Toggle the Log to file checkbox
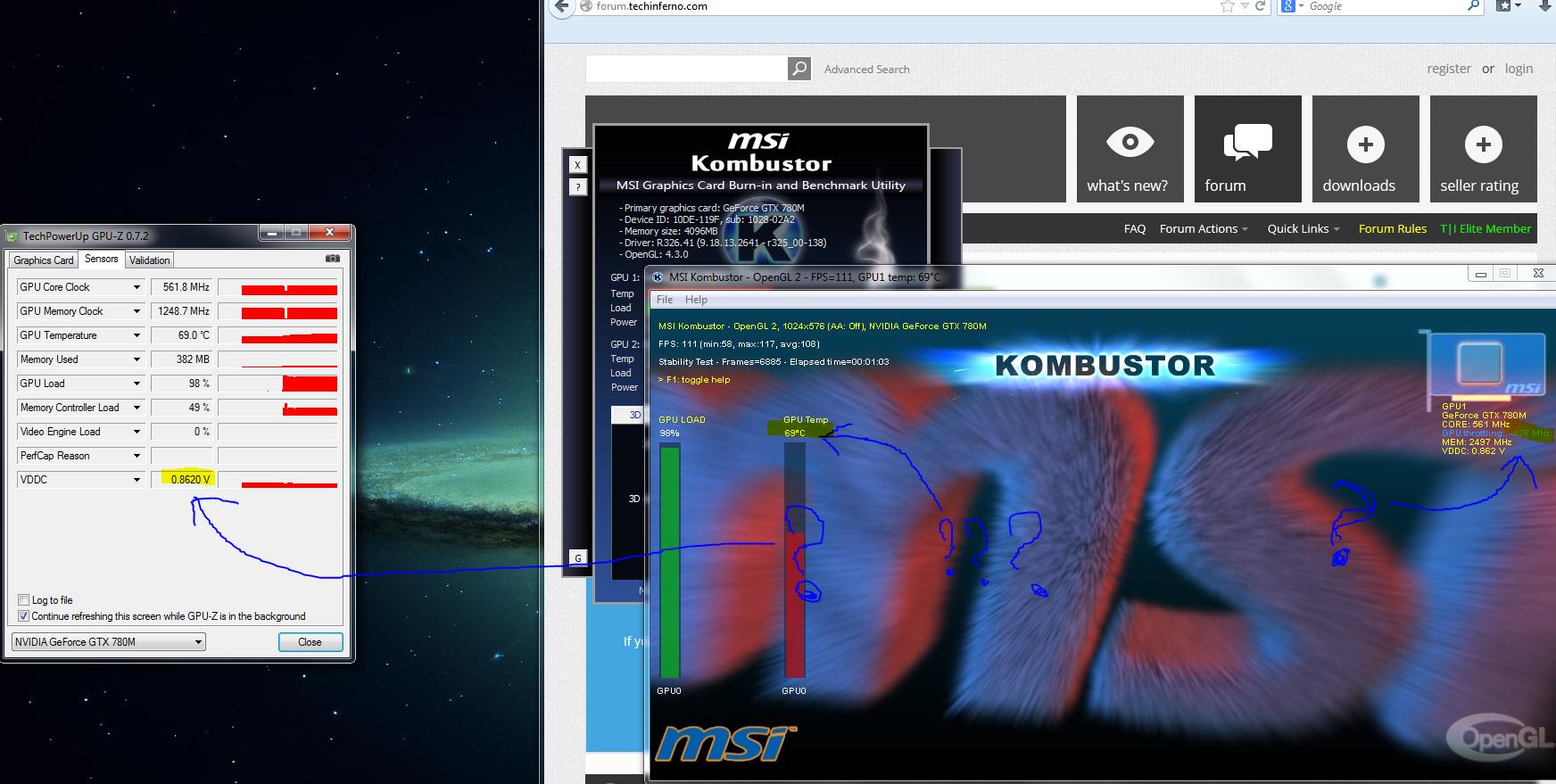Screen dimensions: 1556x784 24,600
